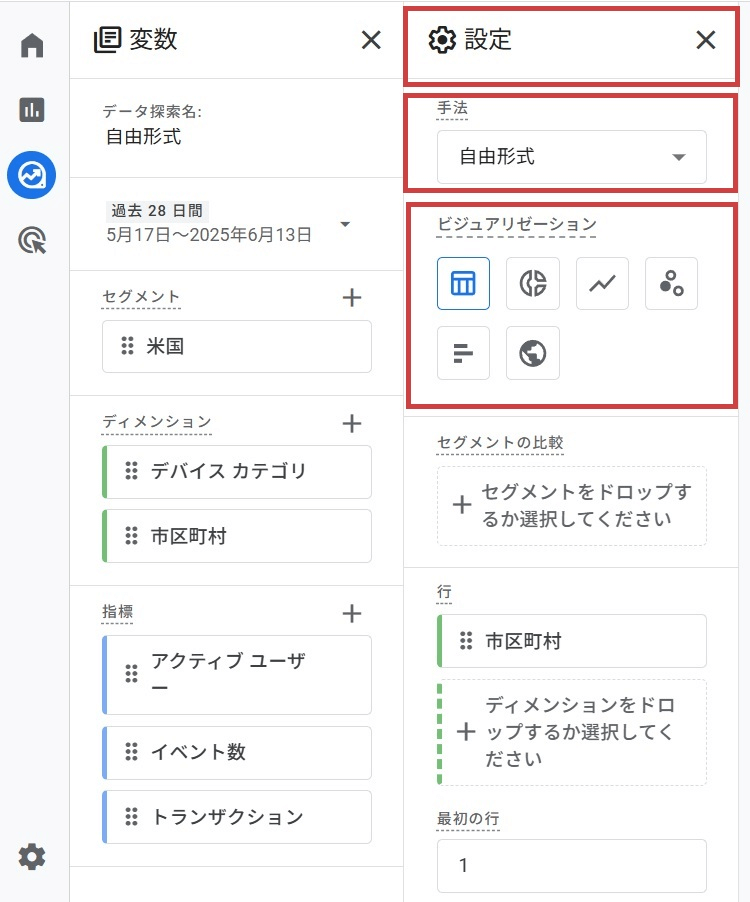Click the 行 section label
The width and height of the screenshot is (750, 902).
[x=444, y=591]
